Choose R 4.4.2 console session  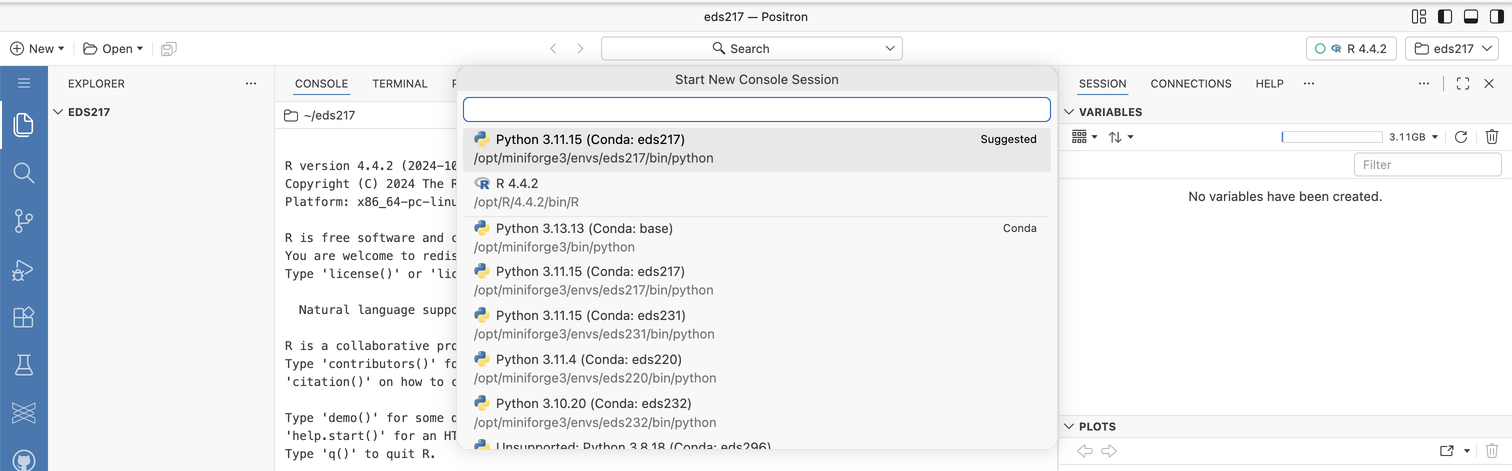click(757, 193)
